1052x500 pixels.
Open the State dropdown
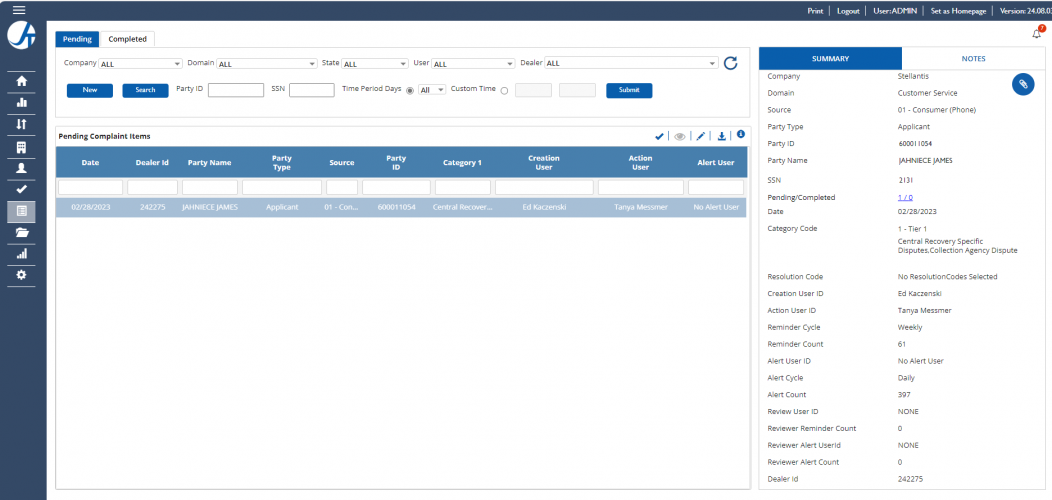pos(374,64)
